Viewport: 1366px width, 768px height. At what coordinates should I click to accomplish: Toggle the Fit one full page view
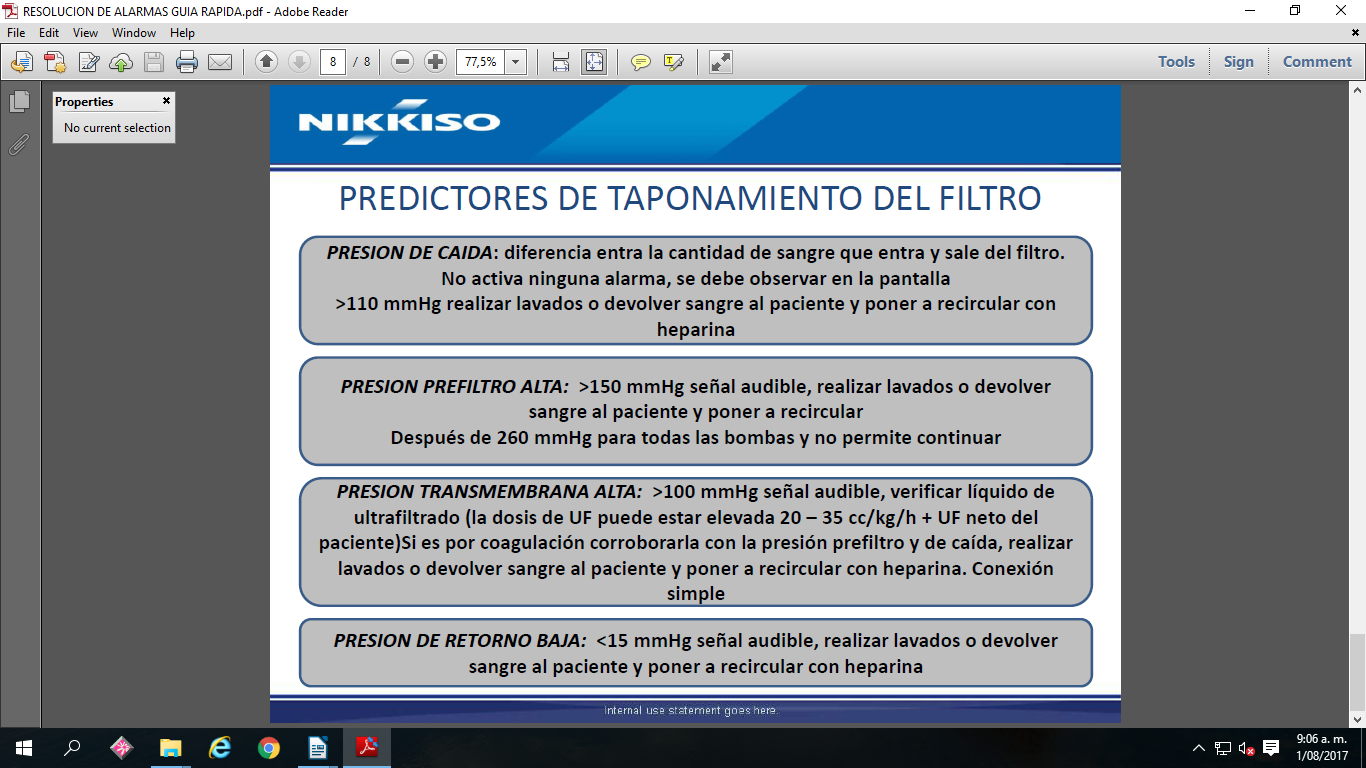pos(594,62)
